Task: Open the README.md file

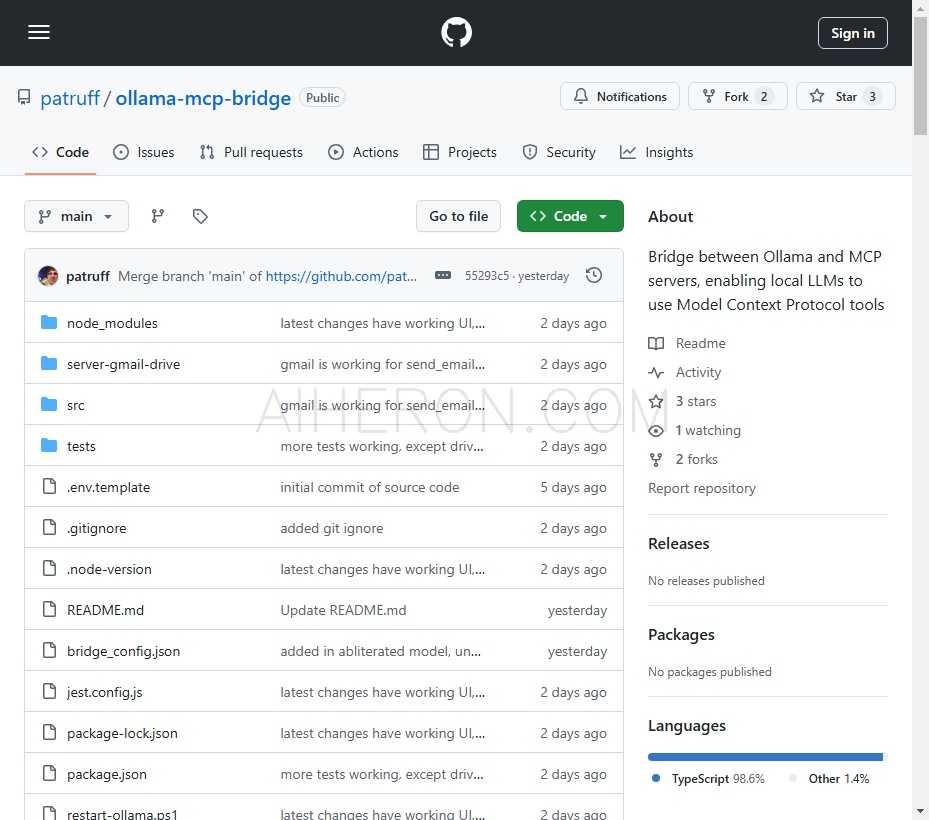Action: (x=105, y=610)
